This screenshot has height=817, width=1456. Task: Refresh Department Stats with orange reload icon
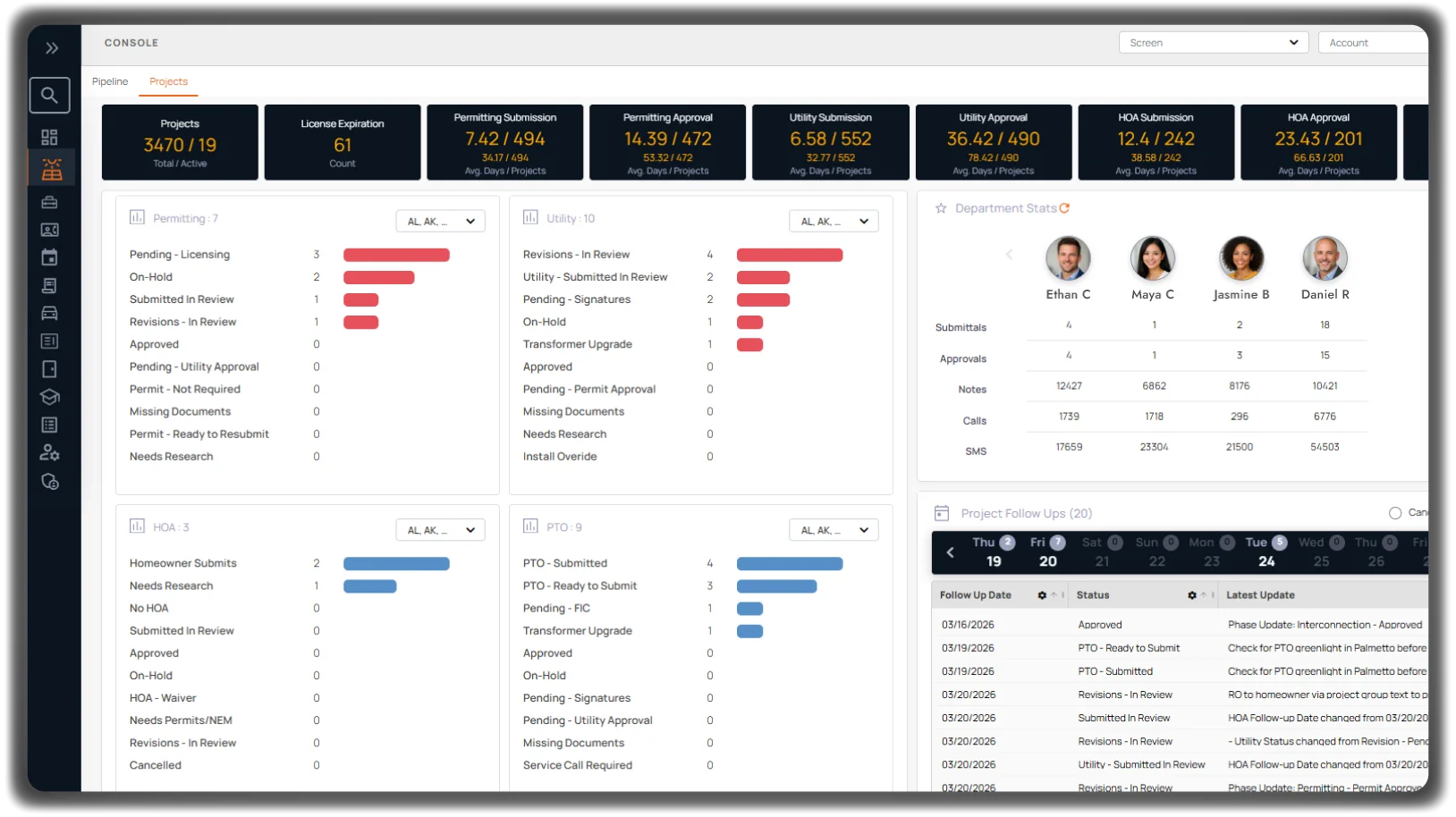click(x=1064, y=208)
